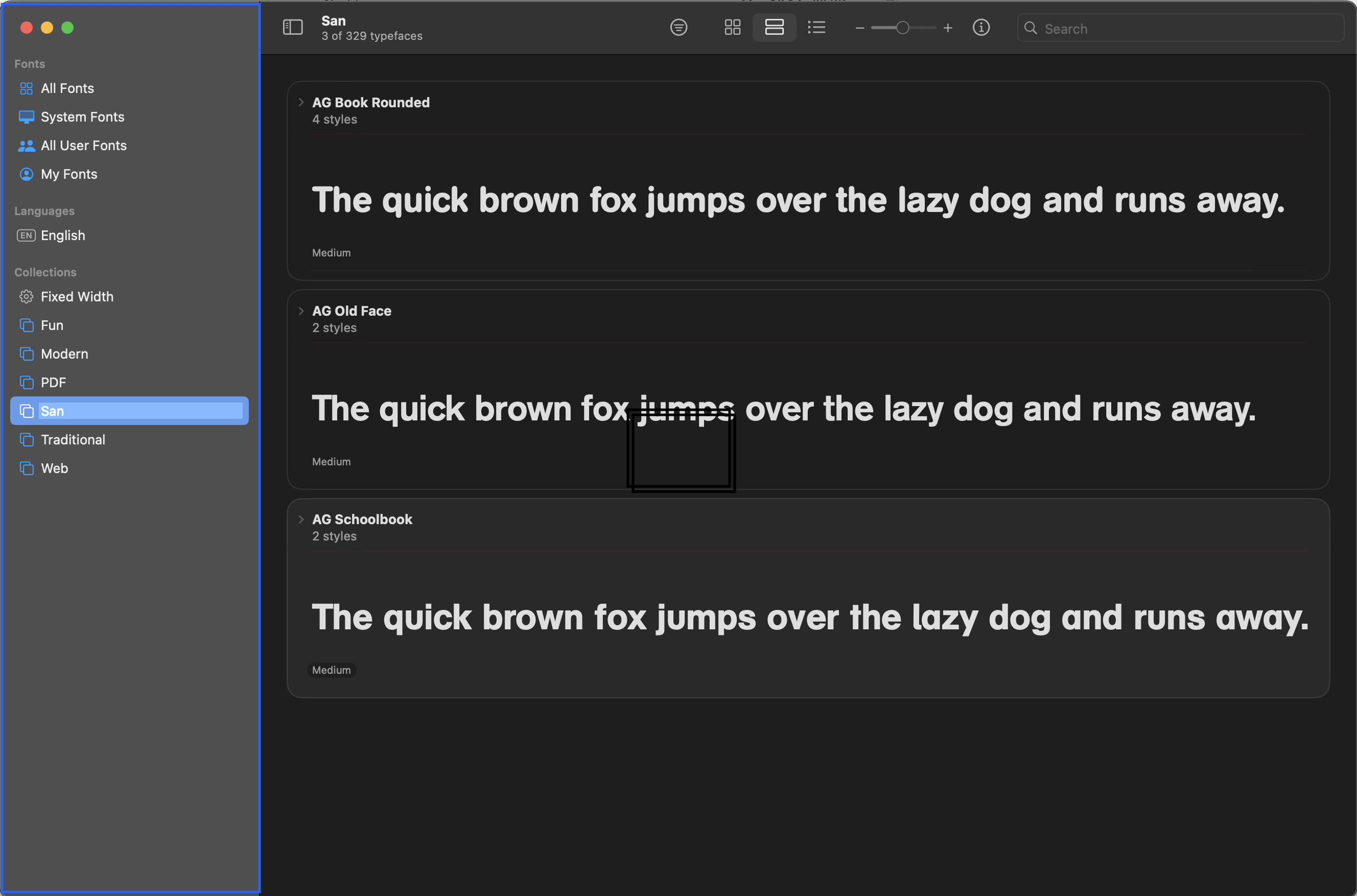
Task: Decrease preview size with minus icon
Action: click(x=859, y=28)
